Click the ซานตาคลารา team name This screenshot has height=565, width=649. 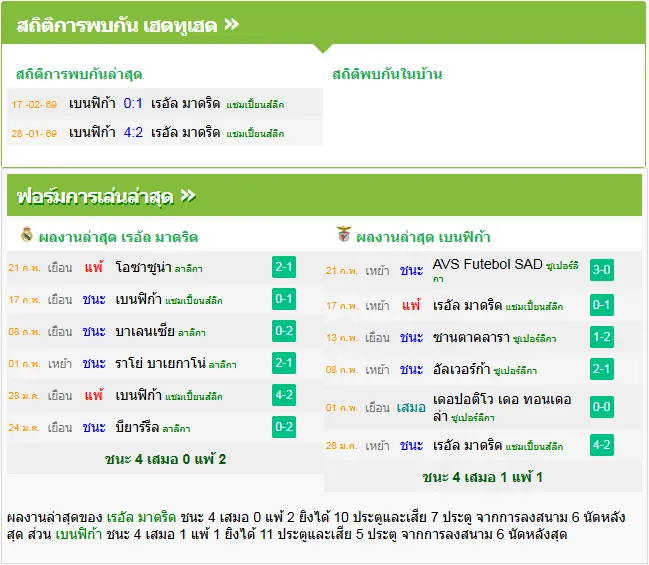471,337
